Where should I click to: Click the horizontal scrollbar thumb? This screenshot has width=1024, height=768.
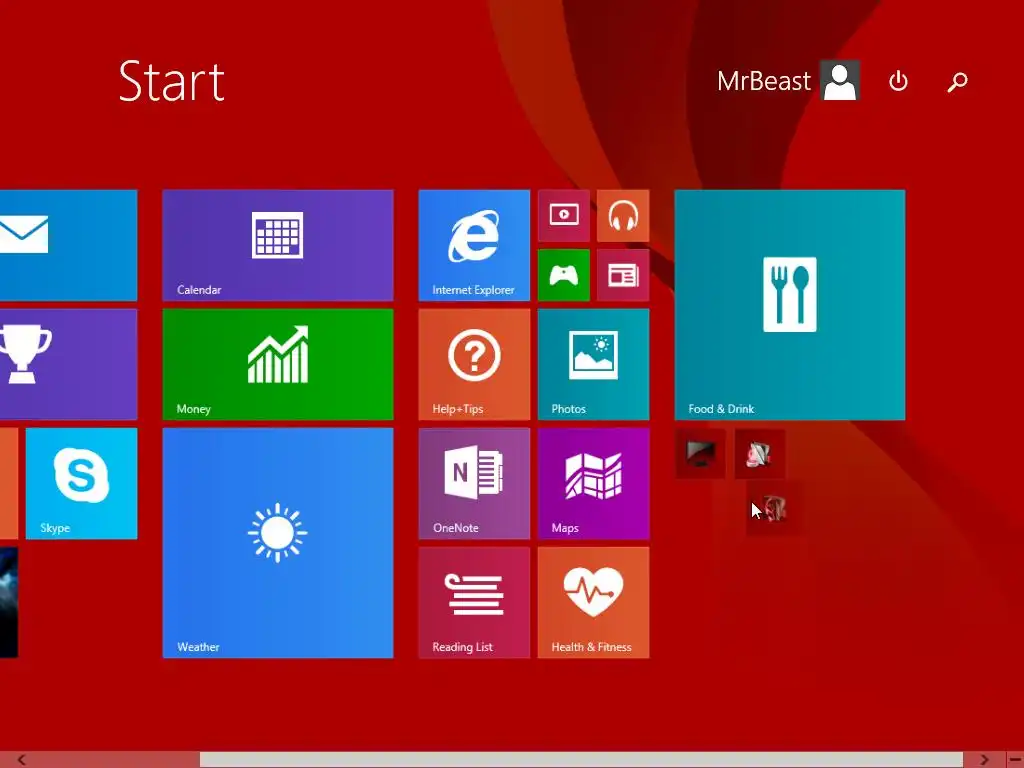click(x=581, y=760)
